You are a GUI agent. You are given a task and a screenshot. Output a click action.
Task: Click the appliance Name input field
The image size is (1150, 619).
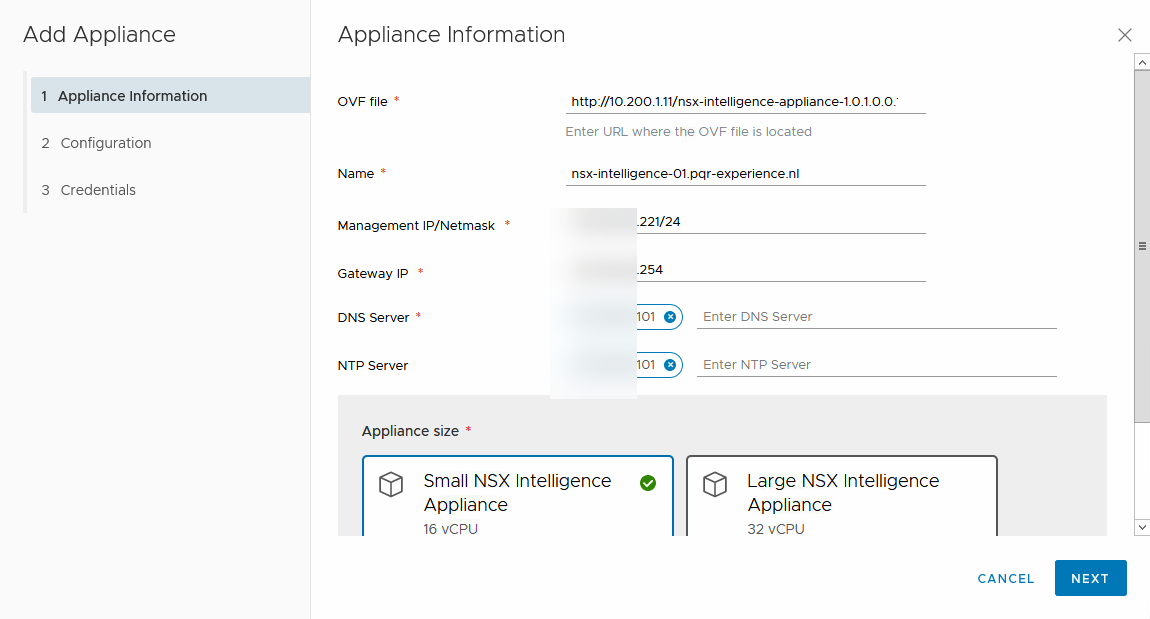pos(745,174)
